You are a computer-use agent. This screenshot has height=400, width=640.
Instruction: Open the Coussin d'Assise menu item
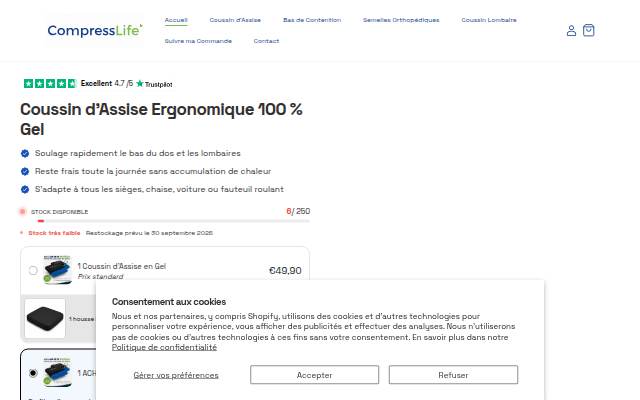point(235,20)
